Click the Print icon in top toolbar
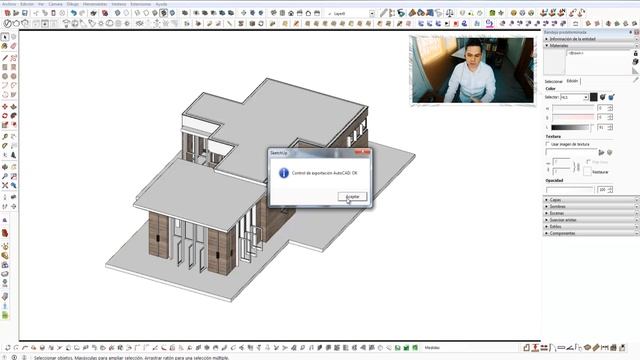 [93, 13]
